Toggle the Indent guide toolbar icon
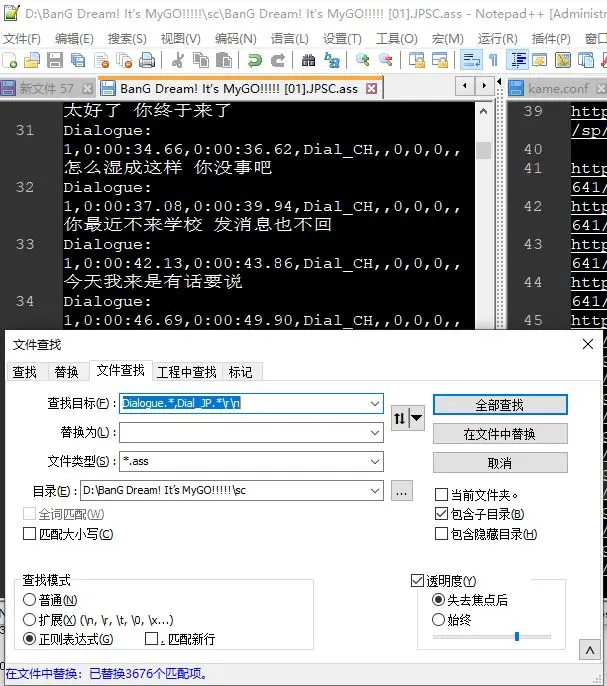This screenshot has height=686, width=607. click(x=517, y=60)
